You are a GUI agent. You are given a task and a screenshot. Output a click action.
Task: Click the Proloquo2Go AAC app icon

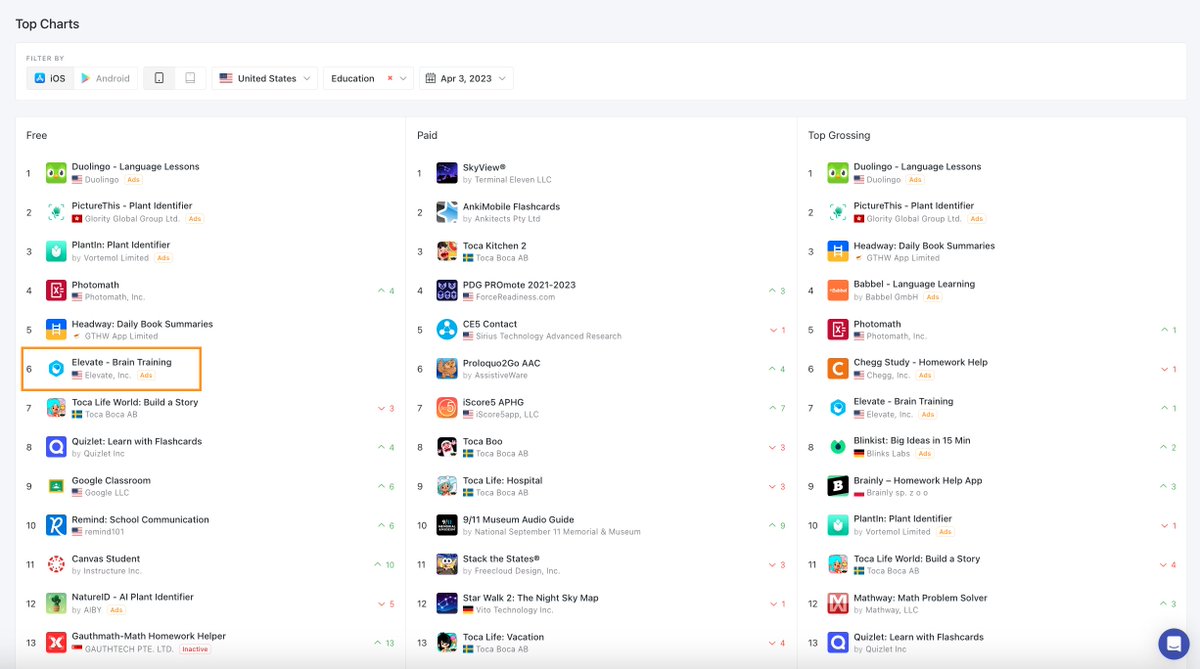click(447, 369)
